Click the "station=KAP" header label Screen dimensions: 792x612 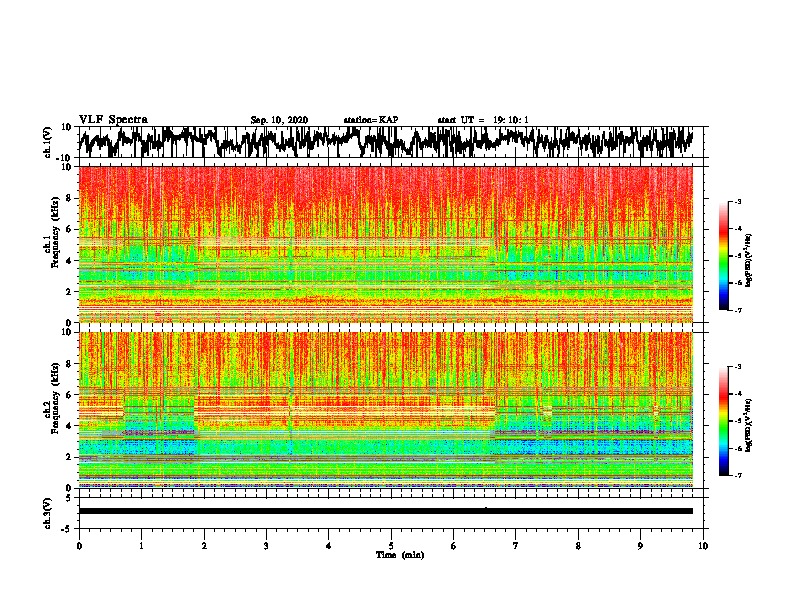click(x=371, y=120)
